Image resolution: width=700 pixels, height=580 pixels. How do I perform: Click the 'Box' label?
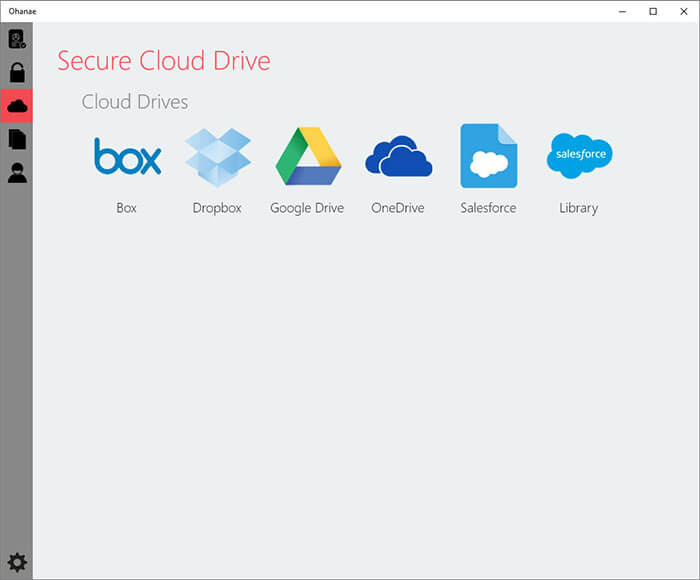point(126,208)
